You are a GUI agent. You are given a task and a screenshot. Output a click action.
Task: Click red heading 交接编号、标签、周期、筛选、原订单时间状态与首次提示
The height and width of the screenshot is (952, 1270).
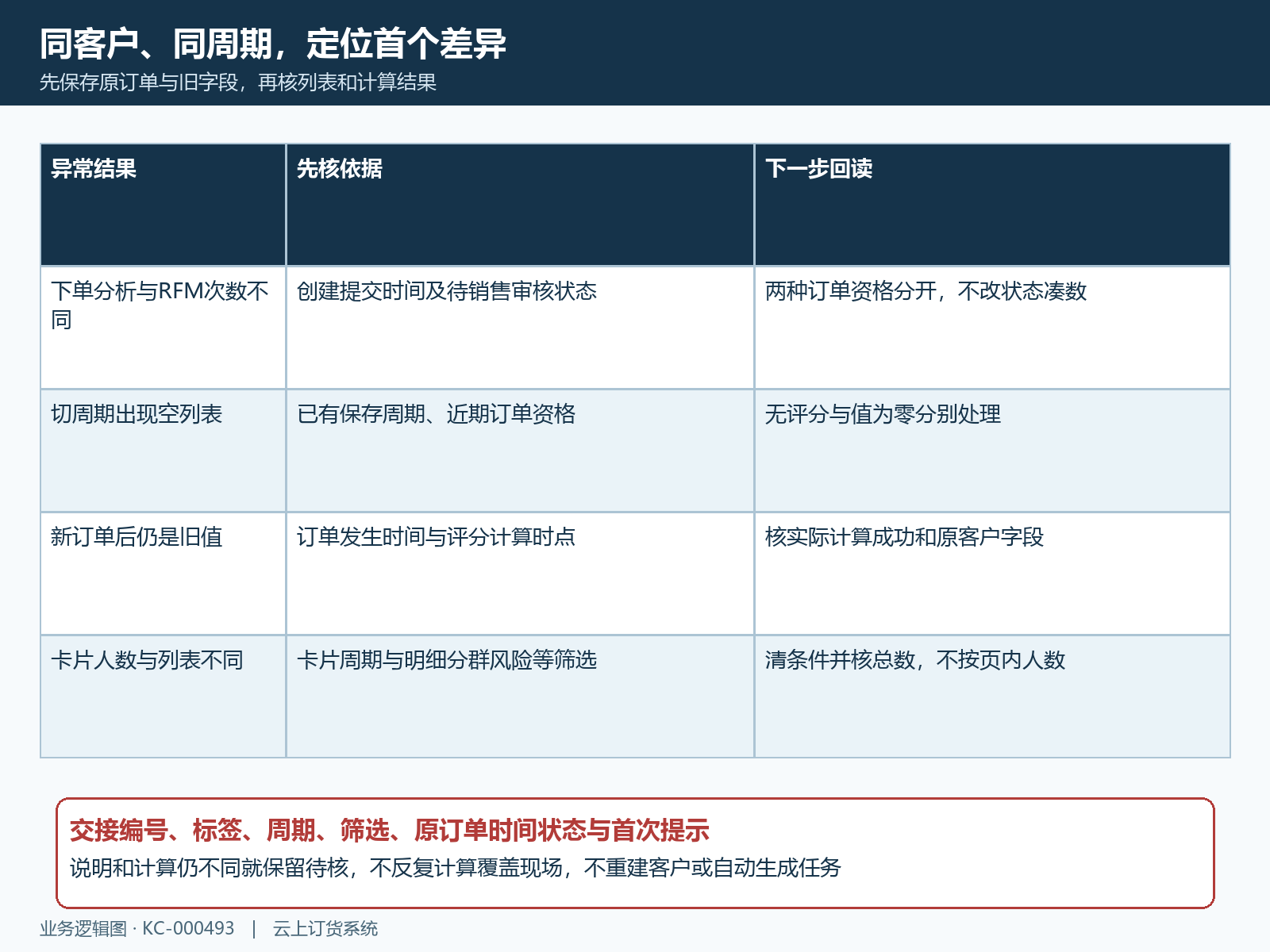[390, 831]
